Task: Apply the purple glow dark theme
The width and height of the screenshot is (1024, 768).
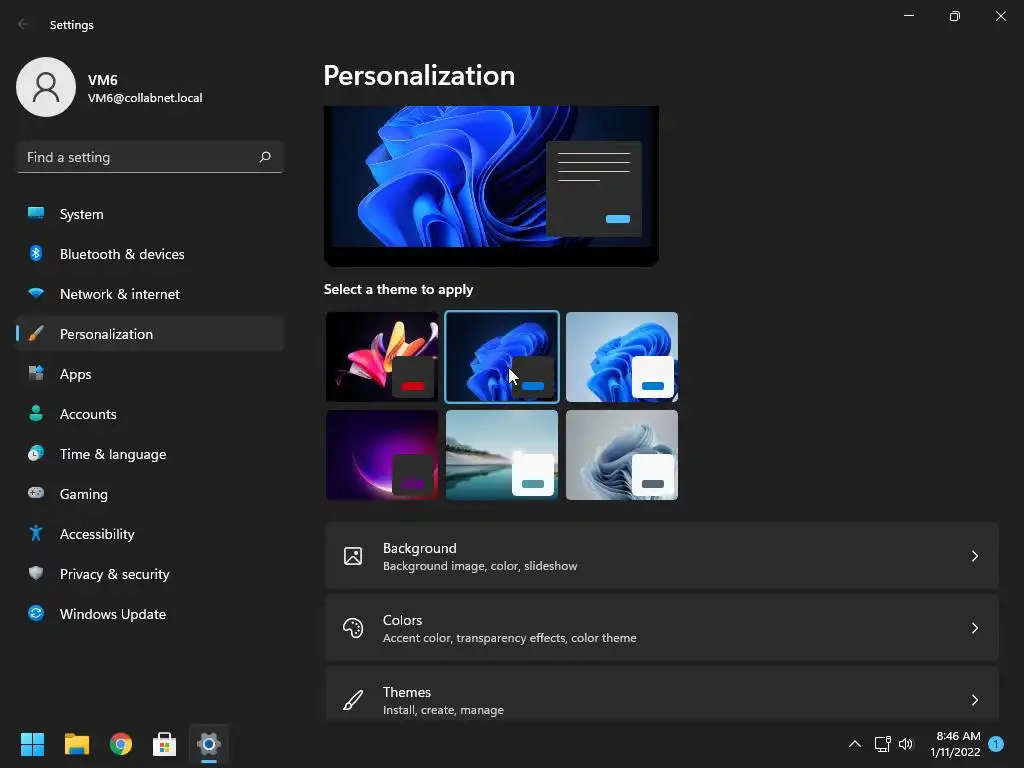Action: (382, 455)
